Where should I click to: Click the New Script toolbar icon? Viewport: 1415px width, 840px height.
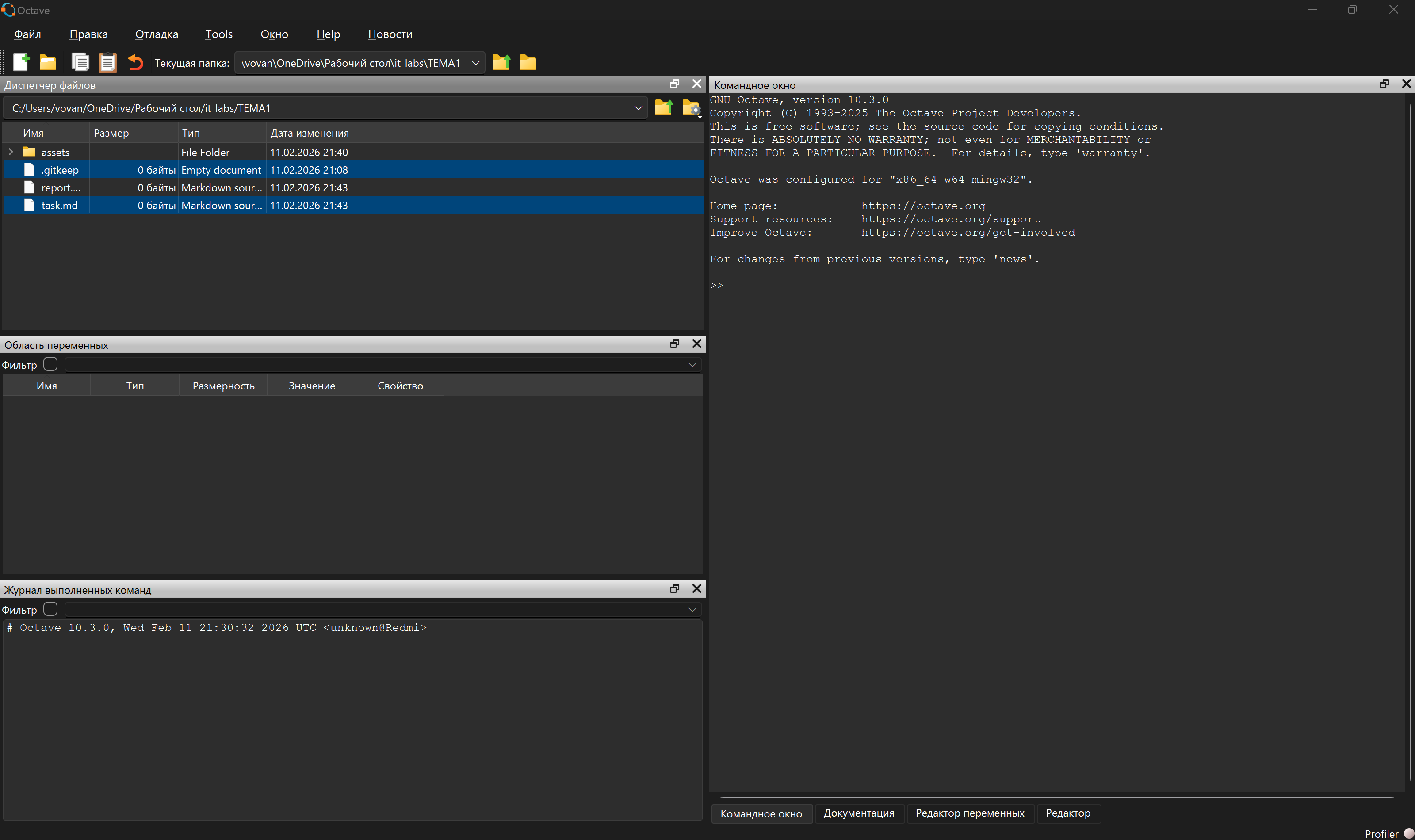pos(21,62)
